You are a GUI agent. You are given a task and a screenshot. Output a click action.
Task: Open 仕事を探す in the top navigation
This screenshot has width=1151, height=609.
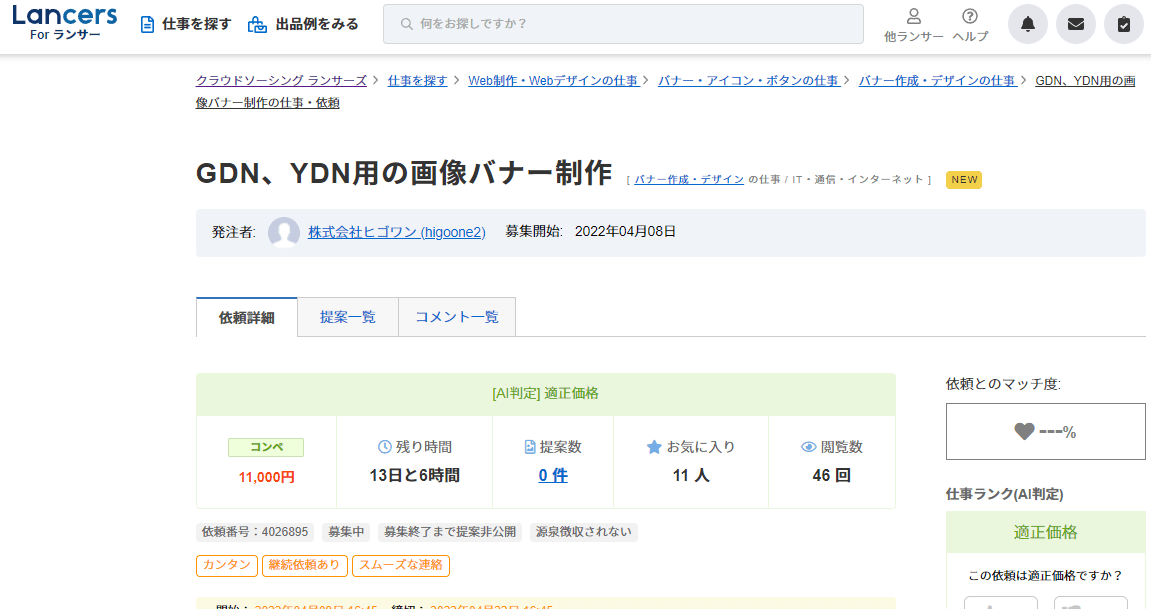[x=186, y=24]
